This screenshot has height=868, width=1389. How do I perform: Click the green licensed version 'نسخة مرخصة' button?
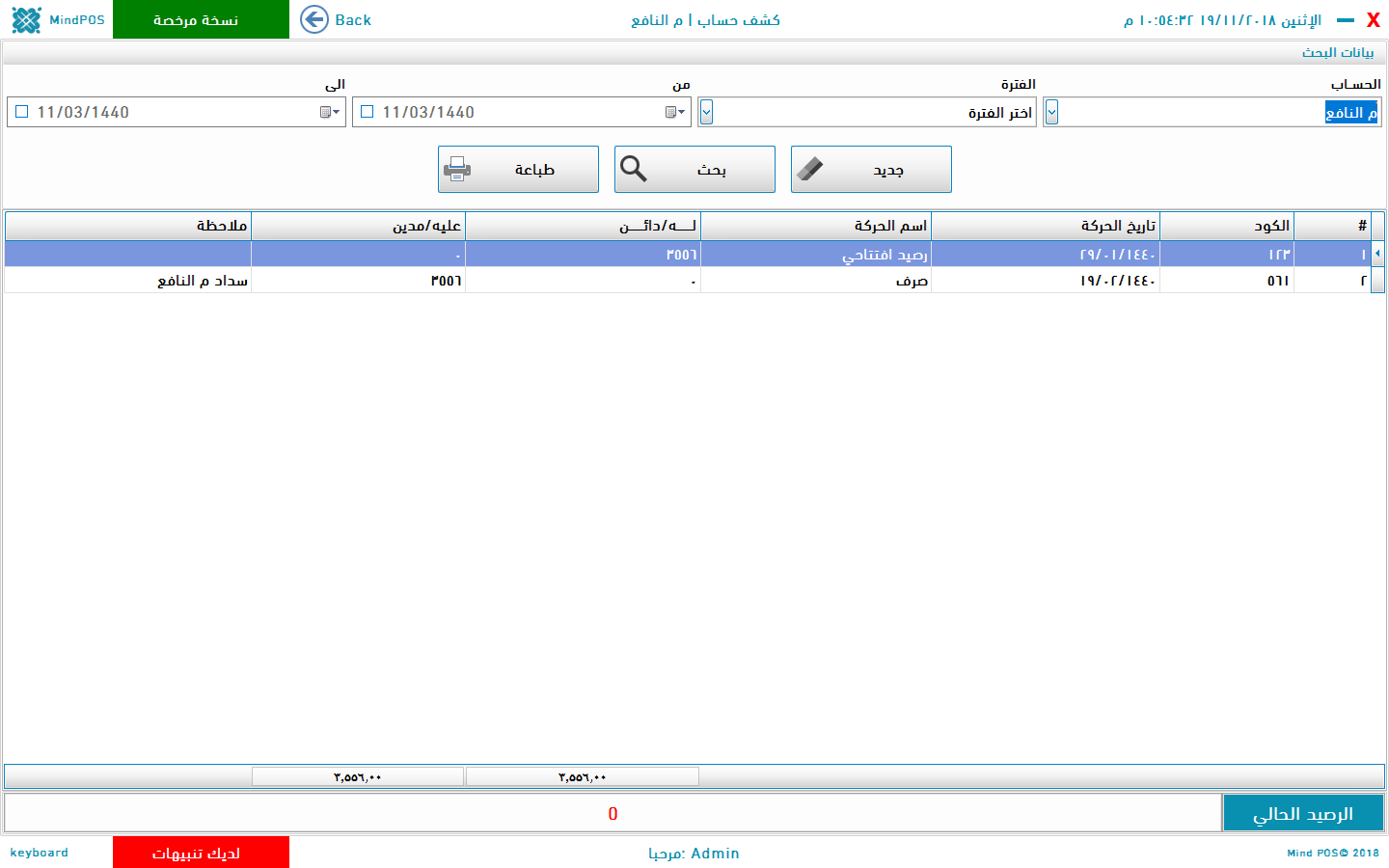(201, 20)
